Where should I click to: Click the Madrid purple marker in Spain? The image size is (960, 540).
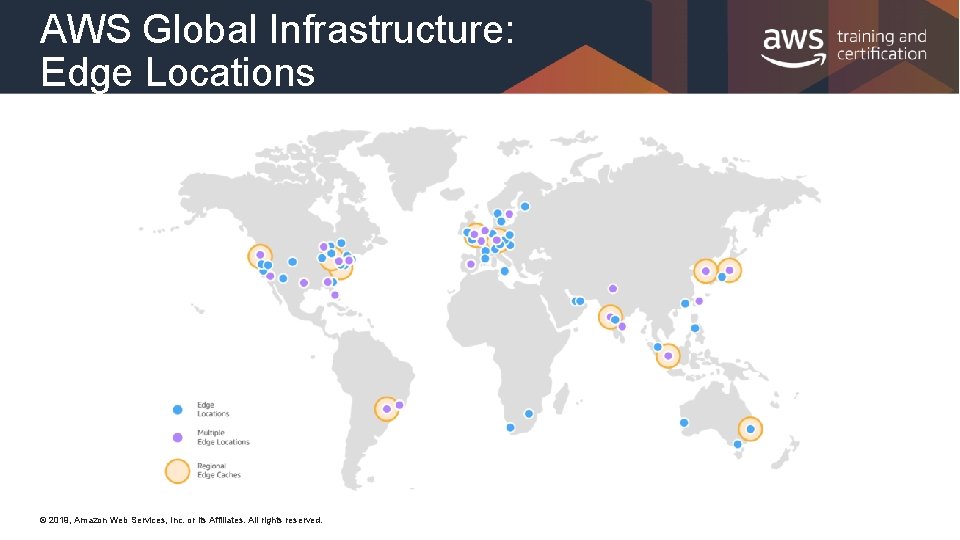471,264
